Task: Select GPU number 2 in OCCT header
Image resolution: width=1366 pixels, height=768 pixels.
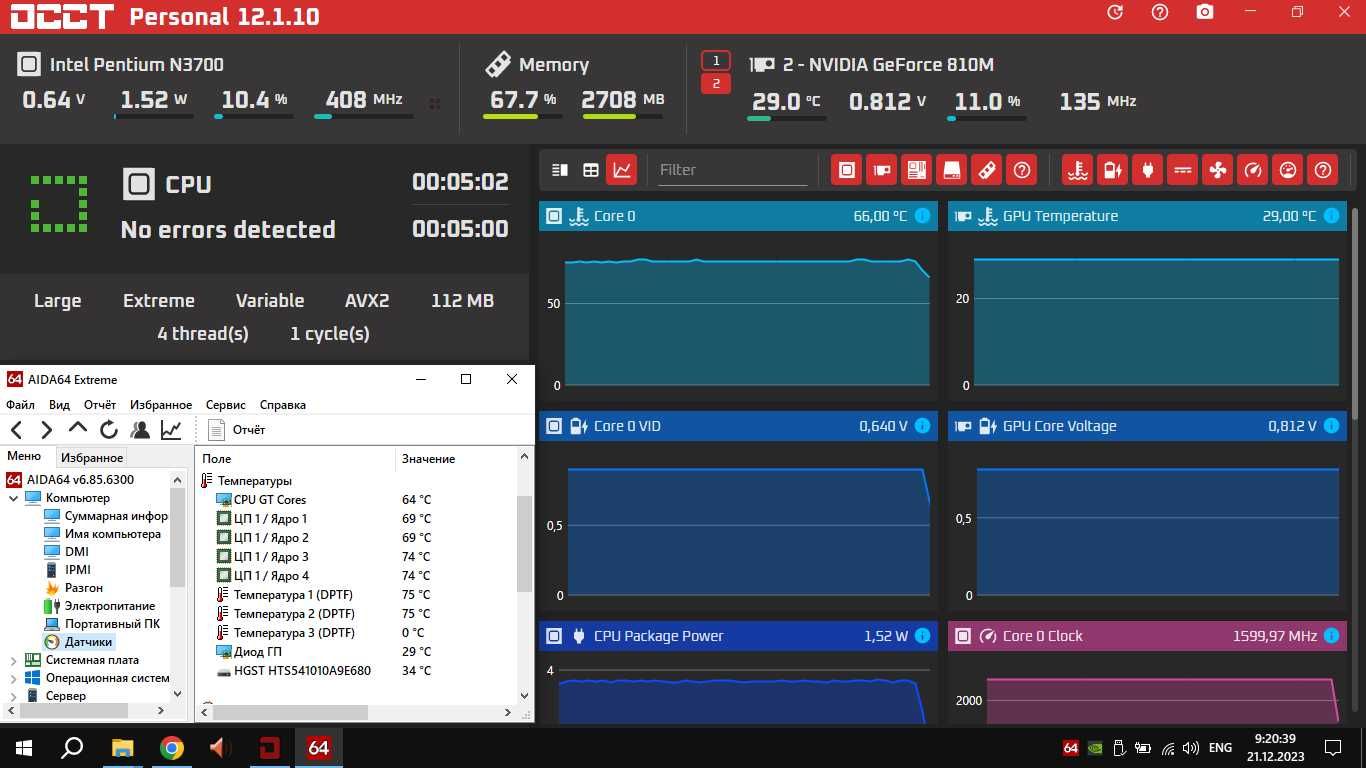Action: (716, 84)
